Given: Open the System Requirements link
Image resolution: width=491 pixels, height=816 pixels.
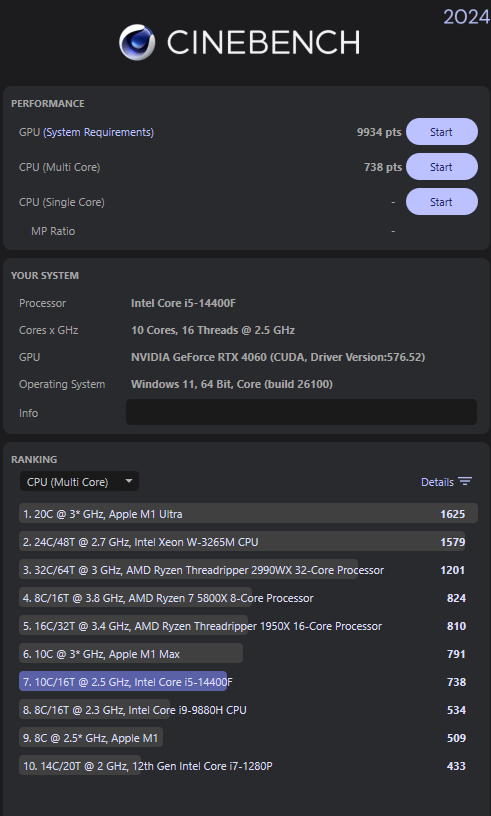Looking at the screenshot, I should (x=98, y=132).
